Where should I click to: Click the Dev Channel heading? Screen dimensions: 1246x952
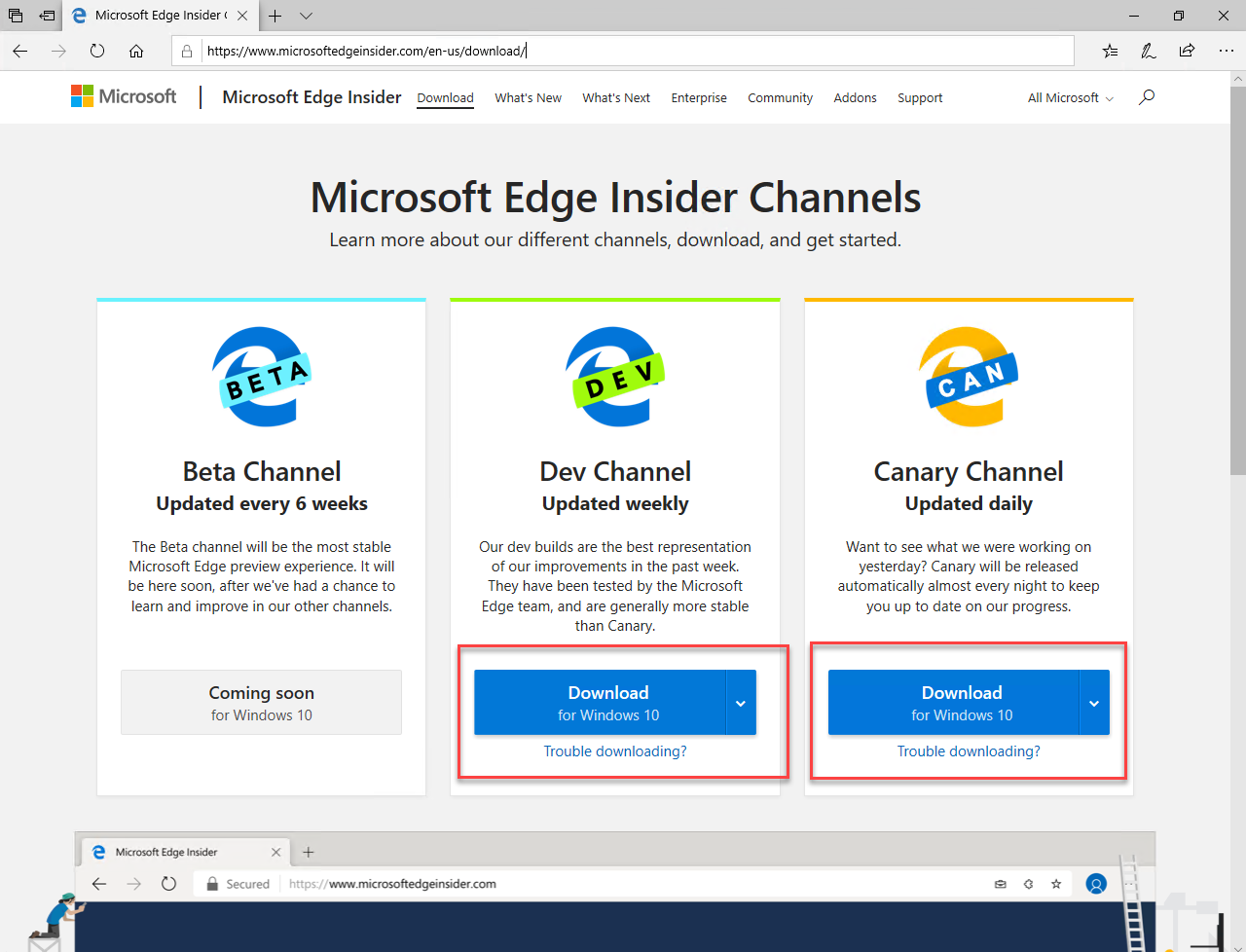click(615, 471)
